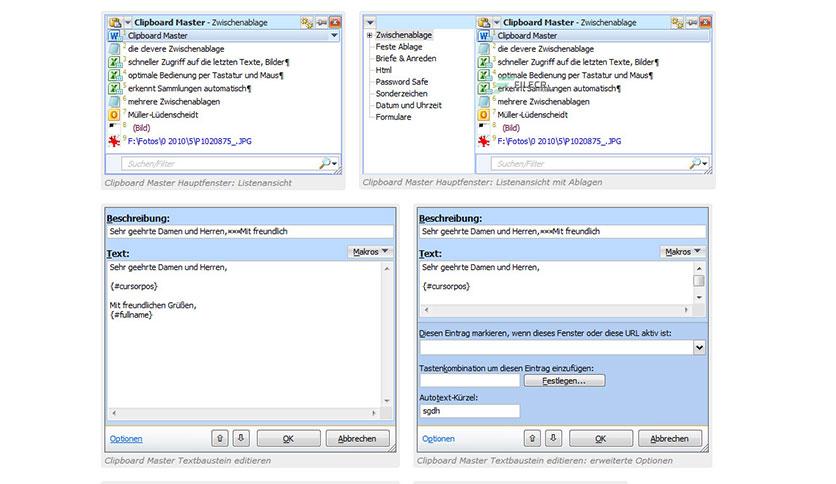Open the Makros dropdown in 'Textbaustein editieren' dialog
This screenshot has width=836, height=484.
tap(370, 252)
